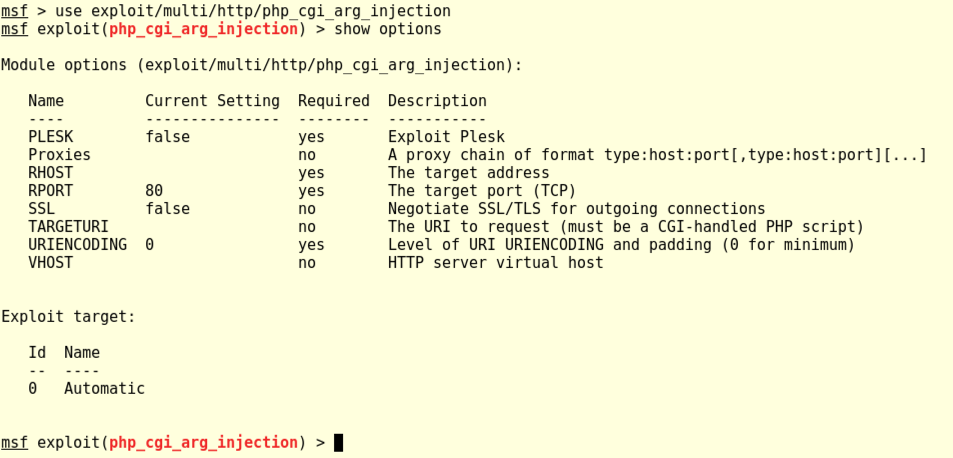953x458 pixels.
Task: Click the 'Description' column header
Action: tap(437, 101)
